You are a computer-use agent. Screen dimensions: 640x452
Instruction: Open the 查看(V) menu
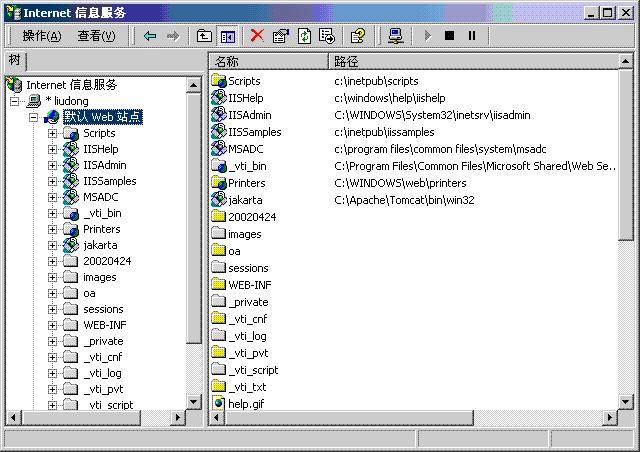[x=96, y=36]
